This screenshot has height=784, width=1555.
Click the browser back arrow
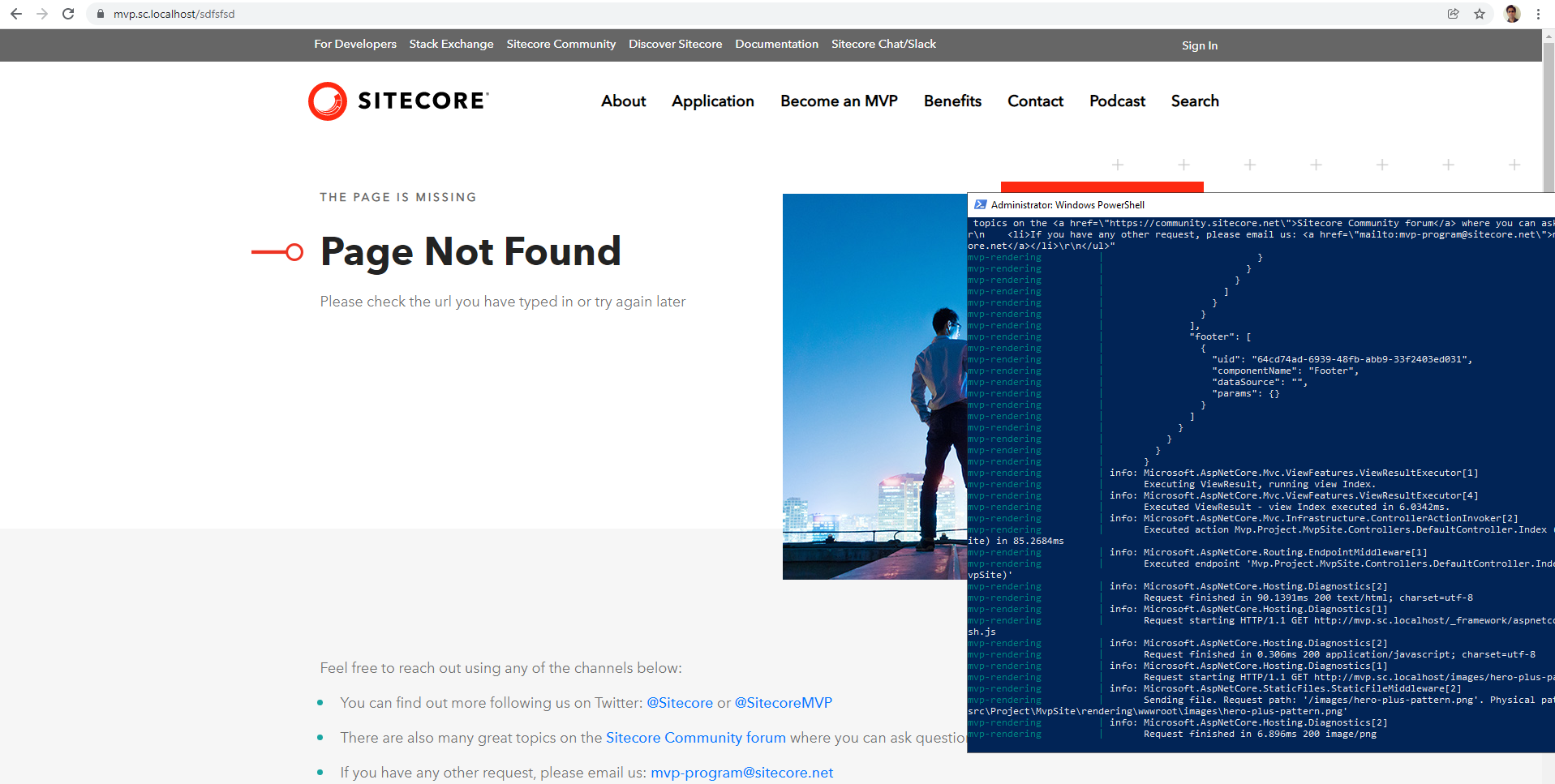(x=16, y=14)
